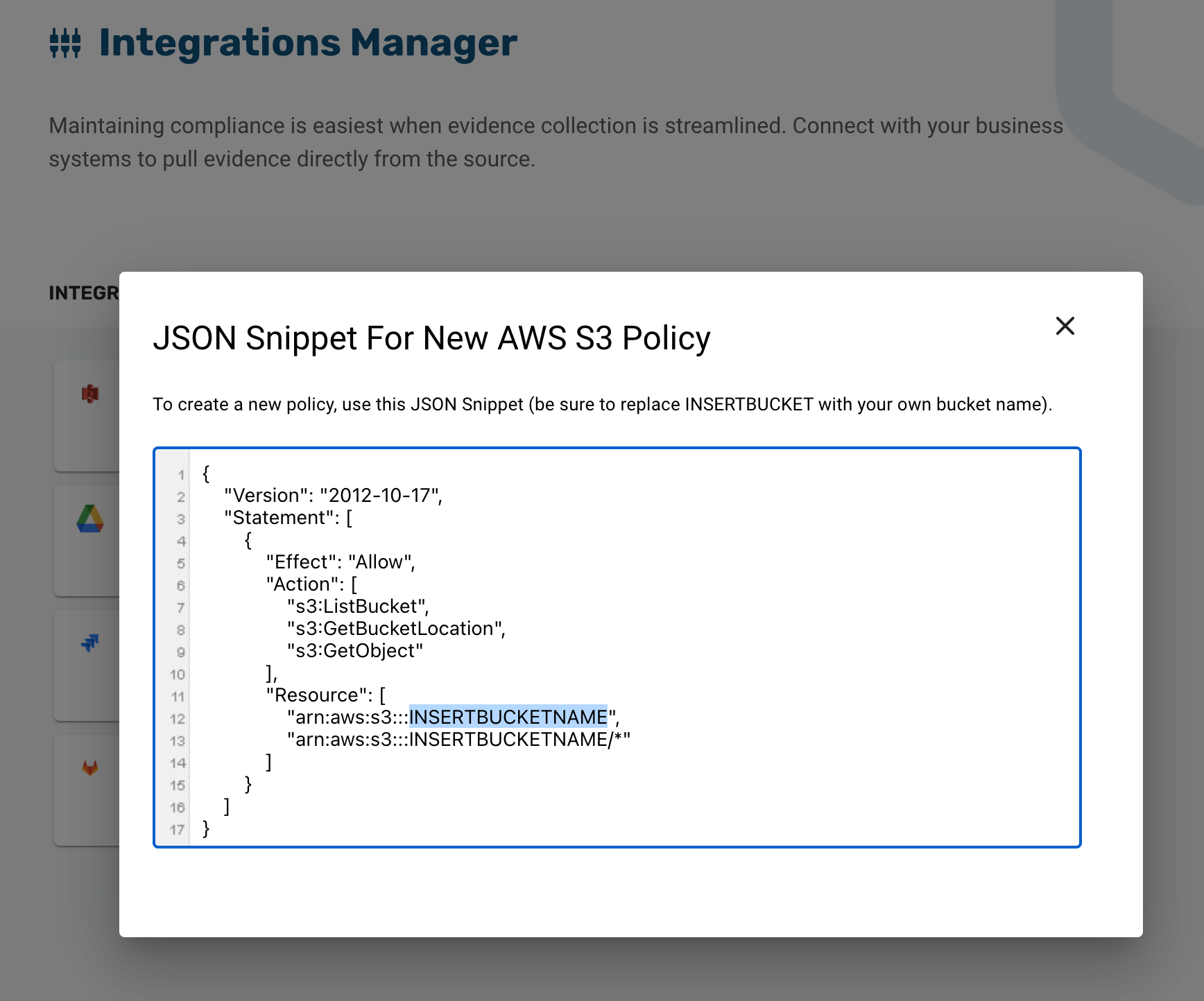
Task: Click the JSON Snippet dialog title
Action: (431, 338)
